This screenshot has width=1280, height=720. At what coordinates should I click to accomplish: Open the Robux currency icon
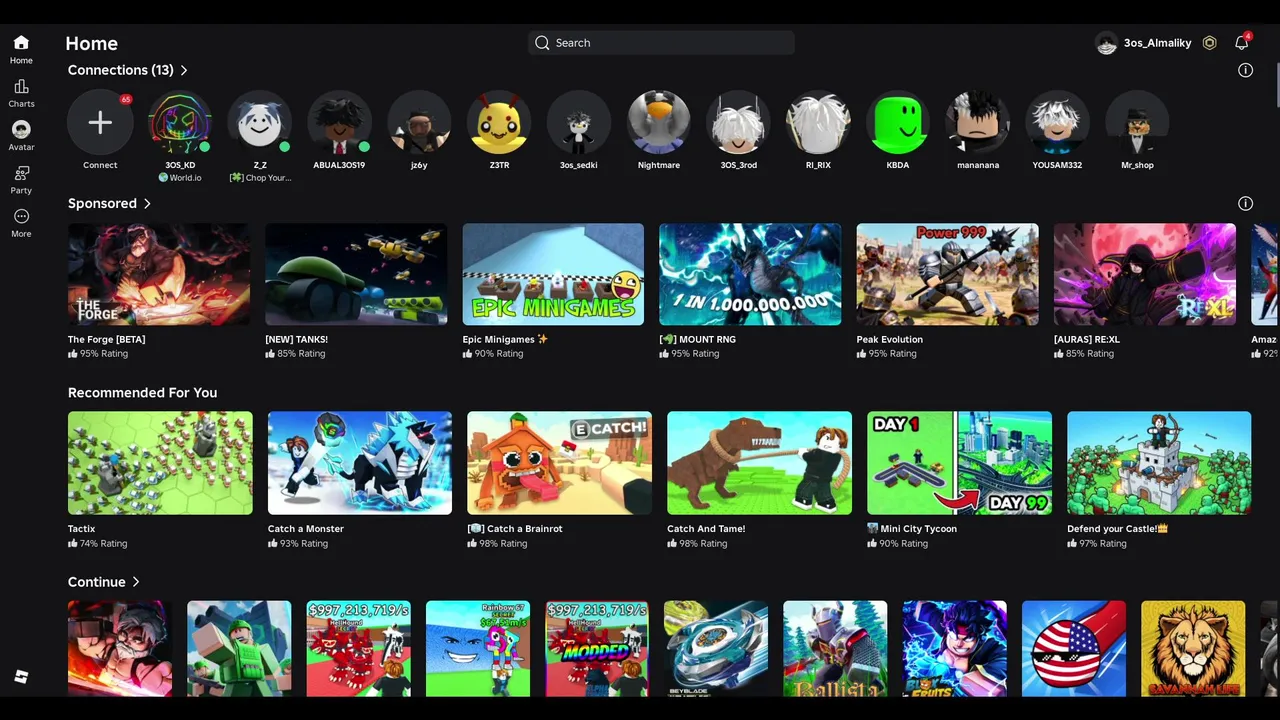click(1210, 43)
